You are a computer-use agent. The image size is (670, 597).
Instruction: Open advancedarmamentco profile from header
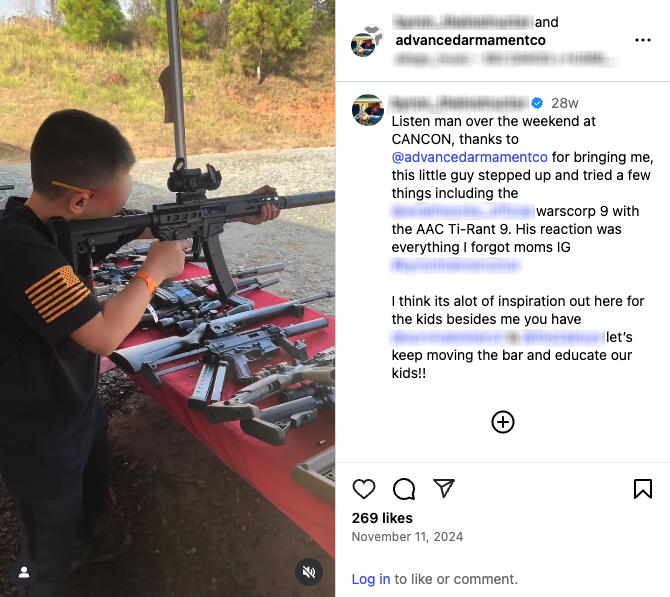coord(470,40)
